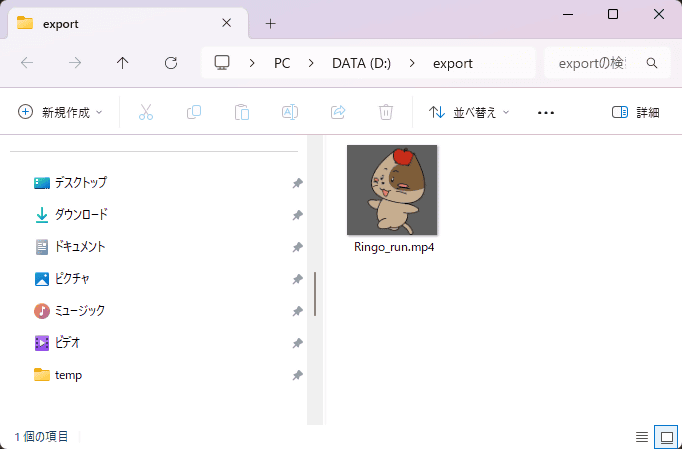Viewport: 682px width, 449px height.
Task: Select the export tab
Action: (120, 23)
